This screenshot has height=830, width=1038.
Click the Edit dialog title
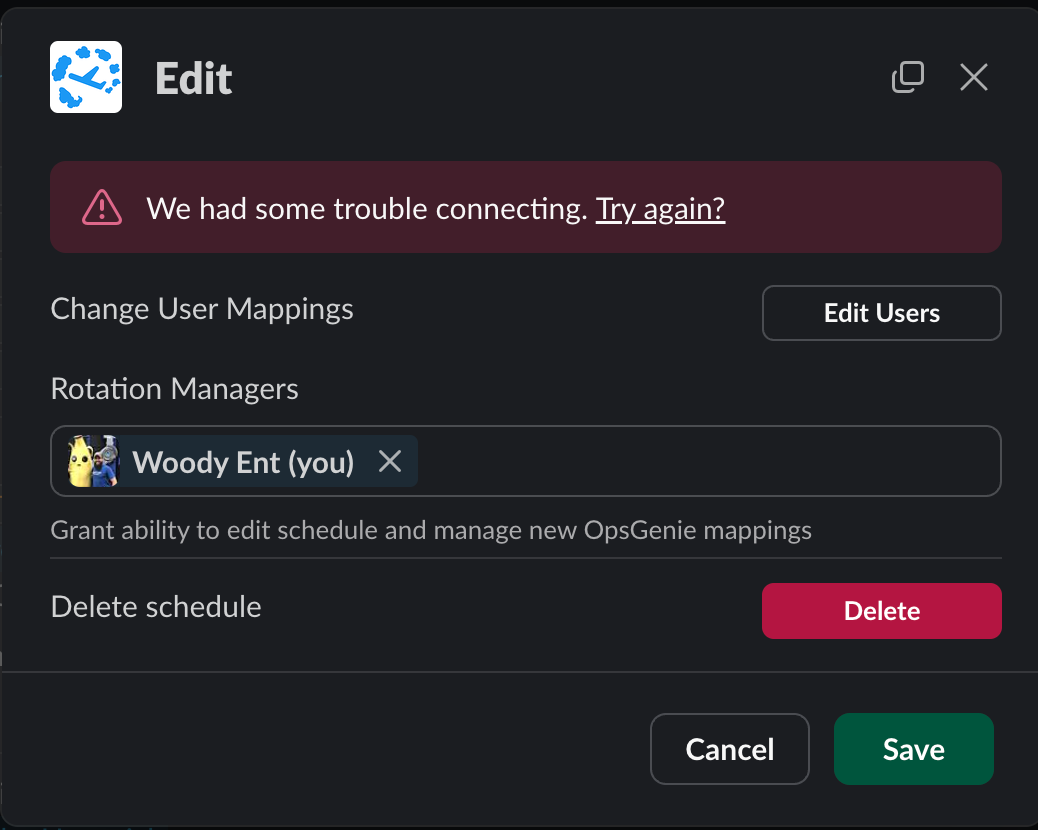pyautogui.click(x=193, y=78)
